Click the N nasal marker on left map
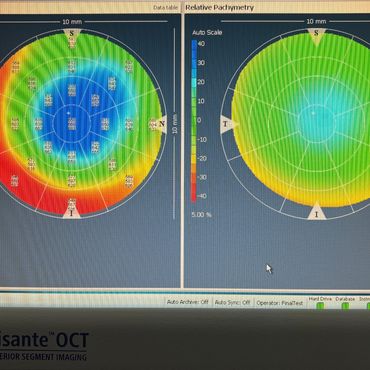The width and height of the screenshot is (370, 370). [162, 124]
